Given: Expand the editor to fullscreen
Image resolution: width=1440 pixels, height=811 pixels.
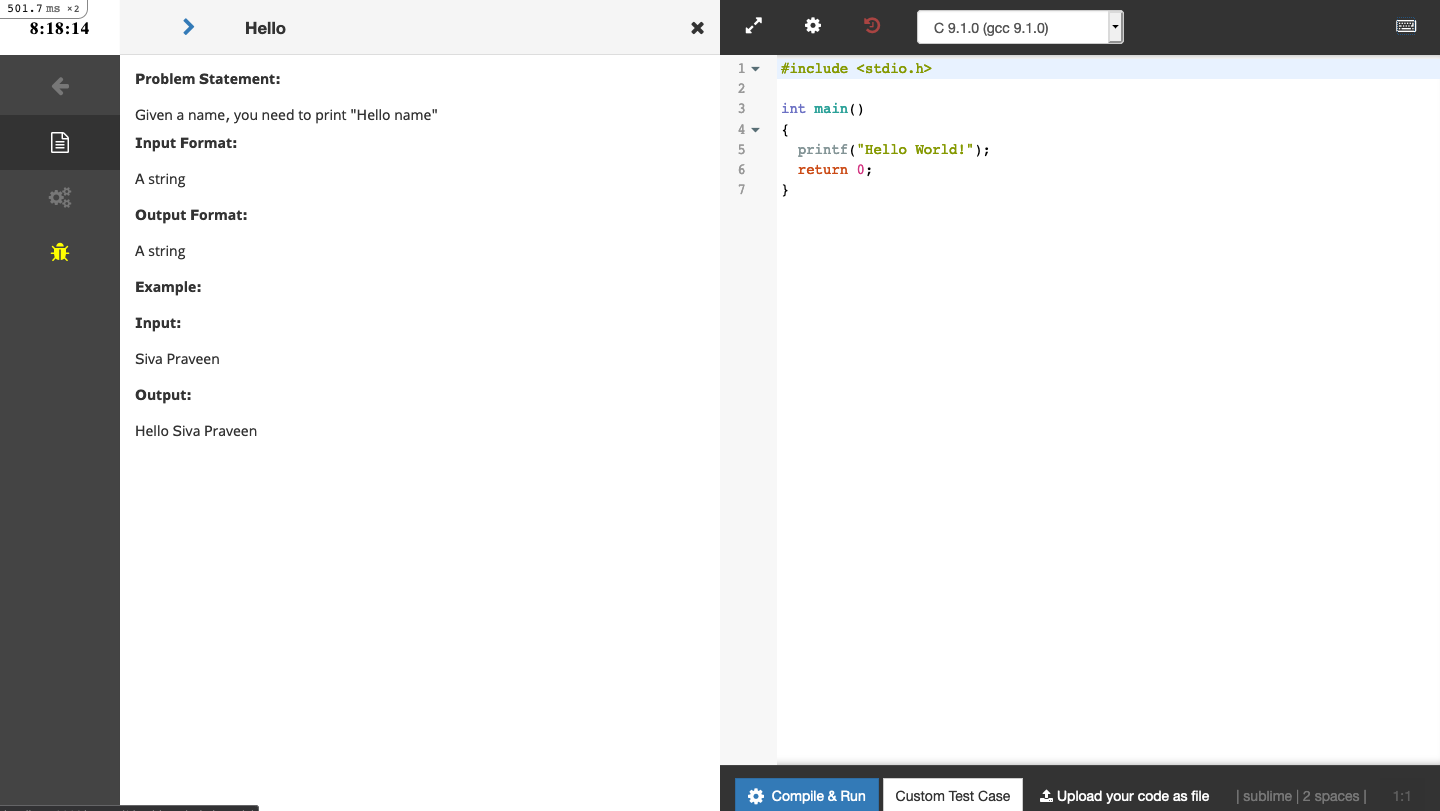Looking at the screenshot, I should (x=754, y=25).
